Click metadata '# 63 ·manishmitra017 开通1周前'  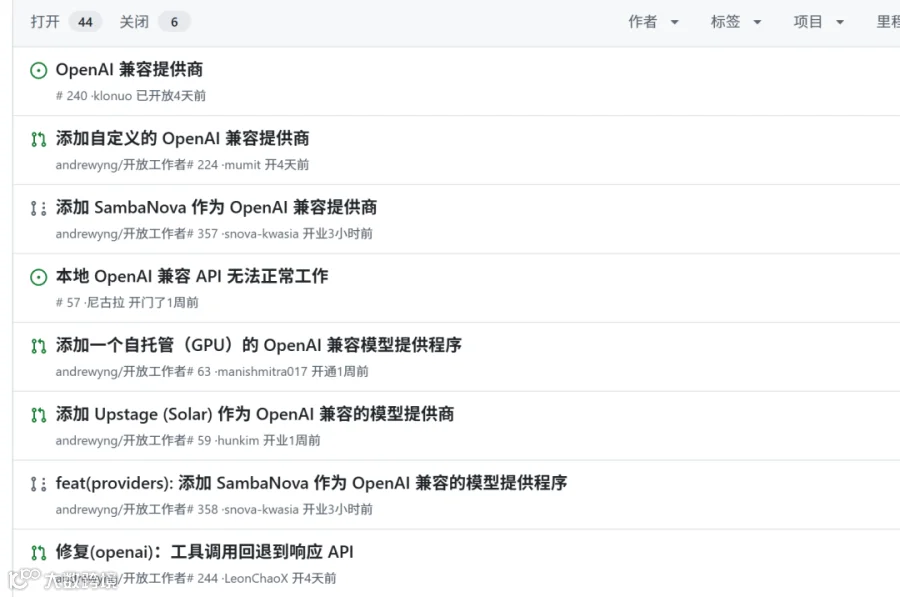[x=278, y=371]
